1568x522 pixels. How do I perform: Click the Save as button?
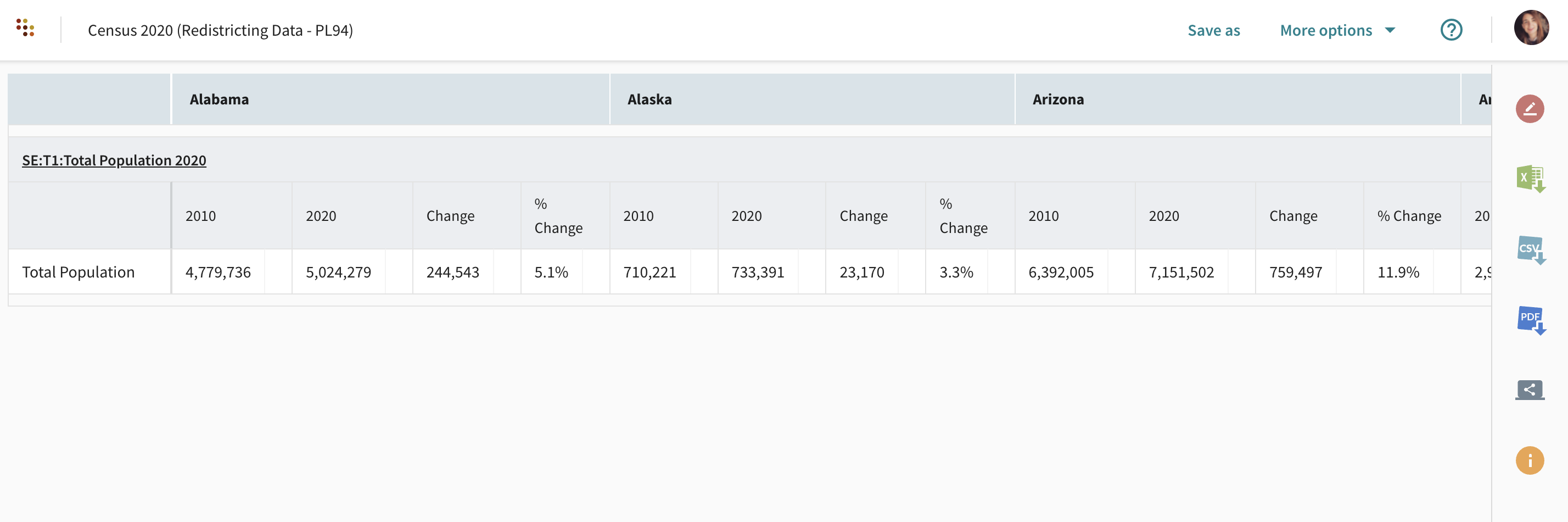tap(1213, 30)
